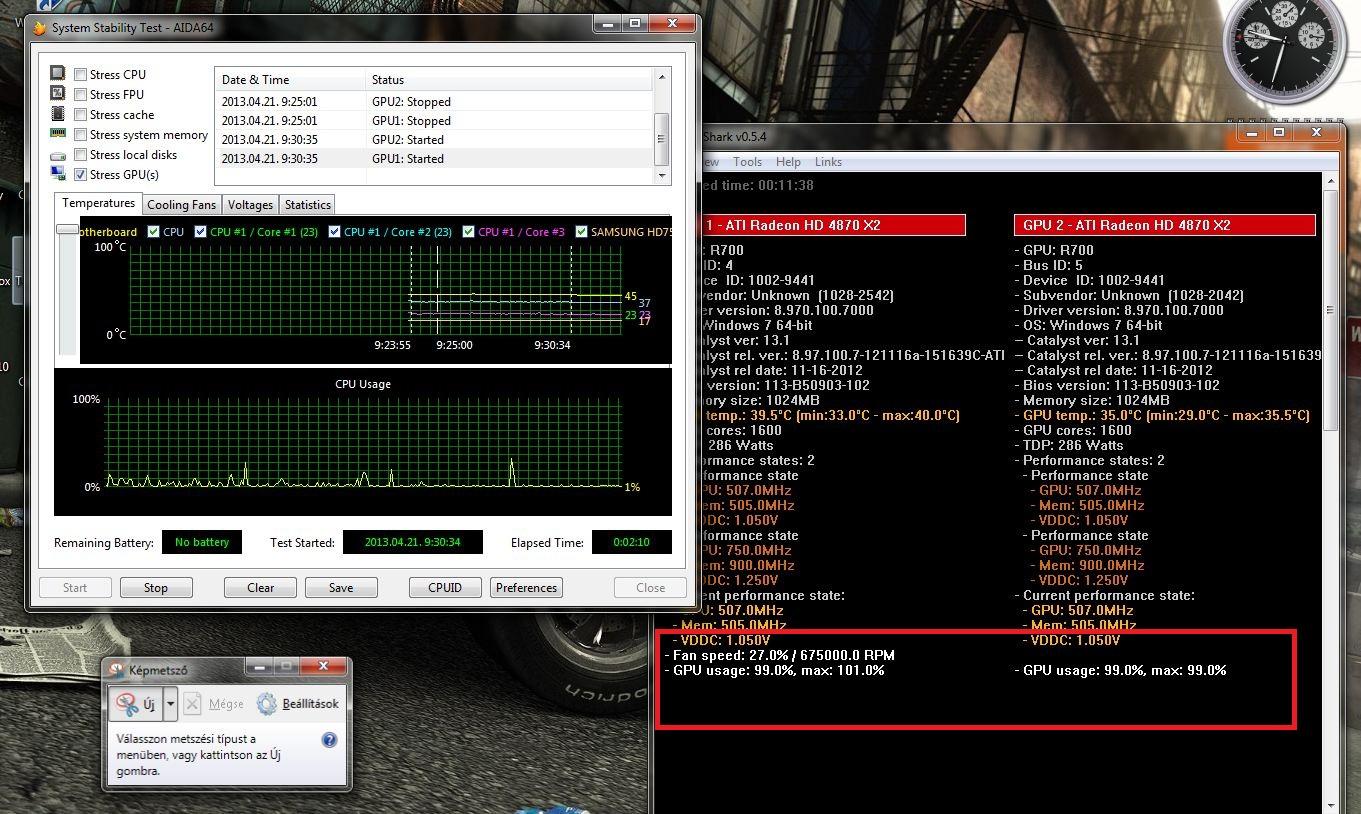Click the memory stick icon beside Stress system memory

point(57,134)
